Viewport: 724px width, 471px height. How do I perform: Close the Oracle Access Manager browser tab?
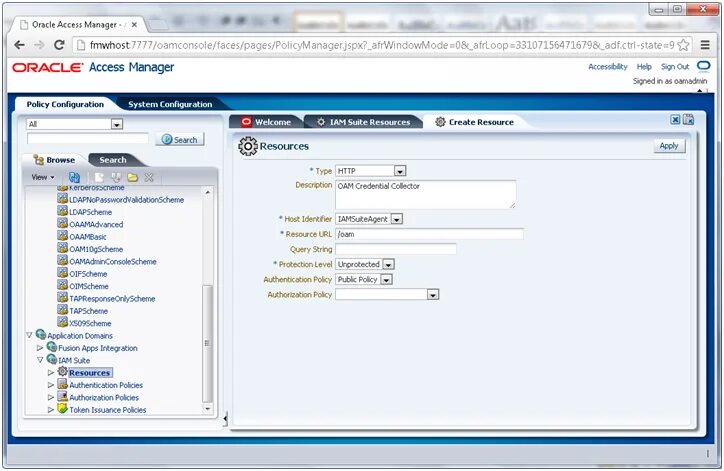coord(134,24)
